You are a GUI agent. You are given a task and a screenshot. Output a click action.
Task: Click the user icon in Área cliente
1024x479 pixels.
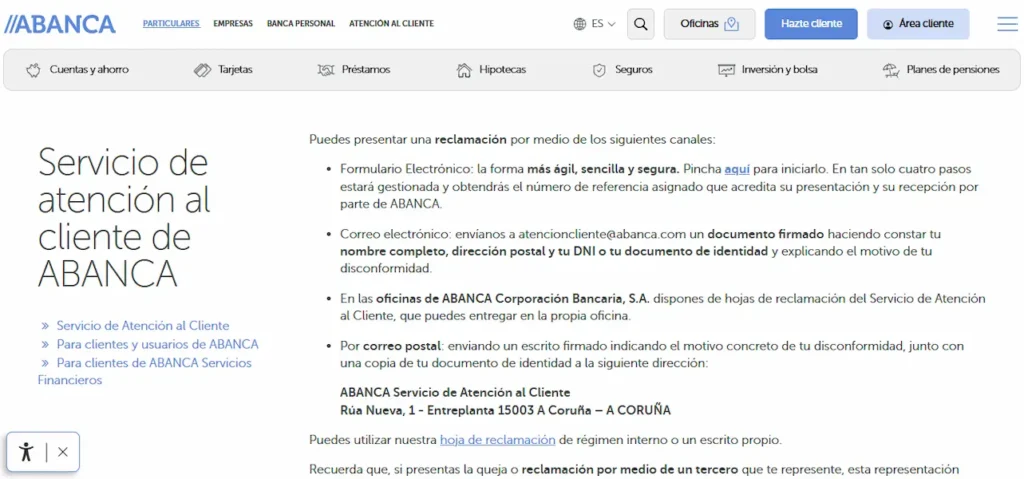point(888,24)
